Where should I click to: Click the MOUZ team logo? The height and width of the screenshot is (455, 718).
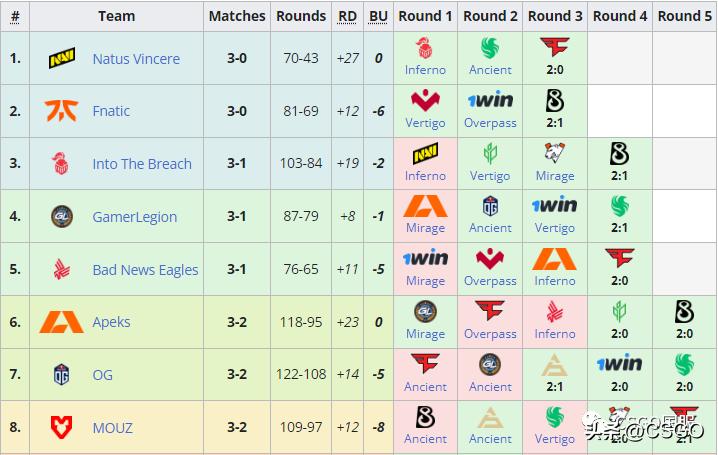coord(61,428)
